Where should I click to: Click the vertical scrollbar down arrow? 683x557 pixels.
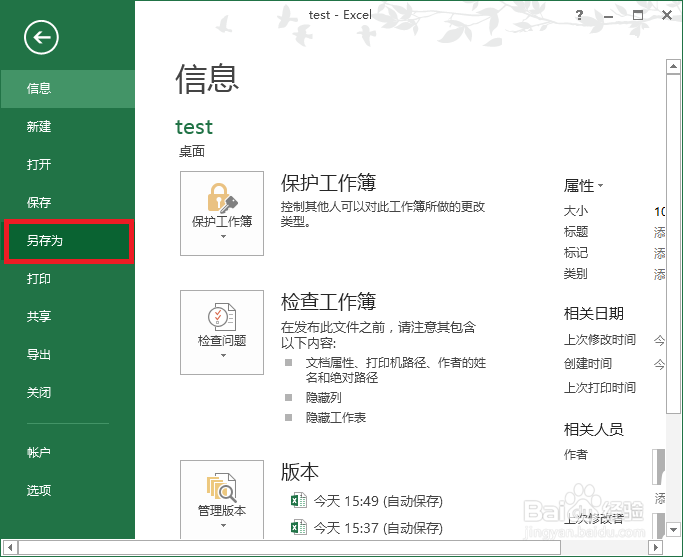click(673, 530)
